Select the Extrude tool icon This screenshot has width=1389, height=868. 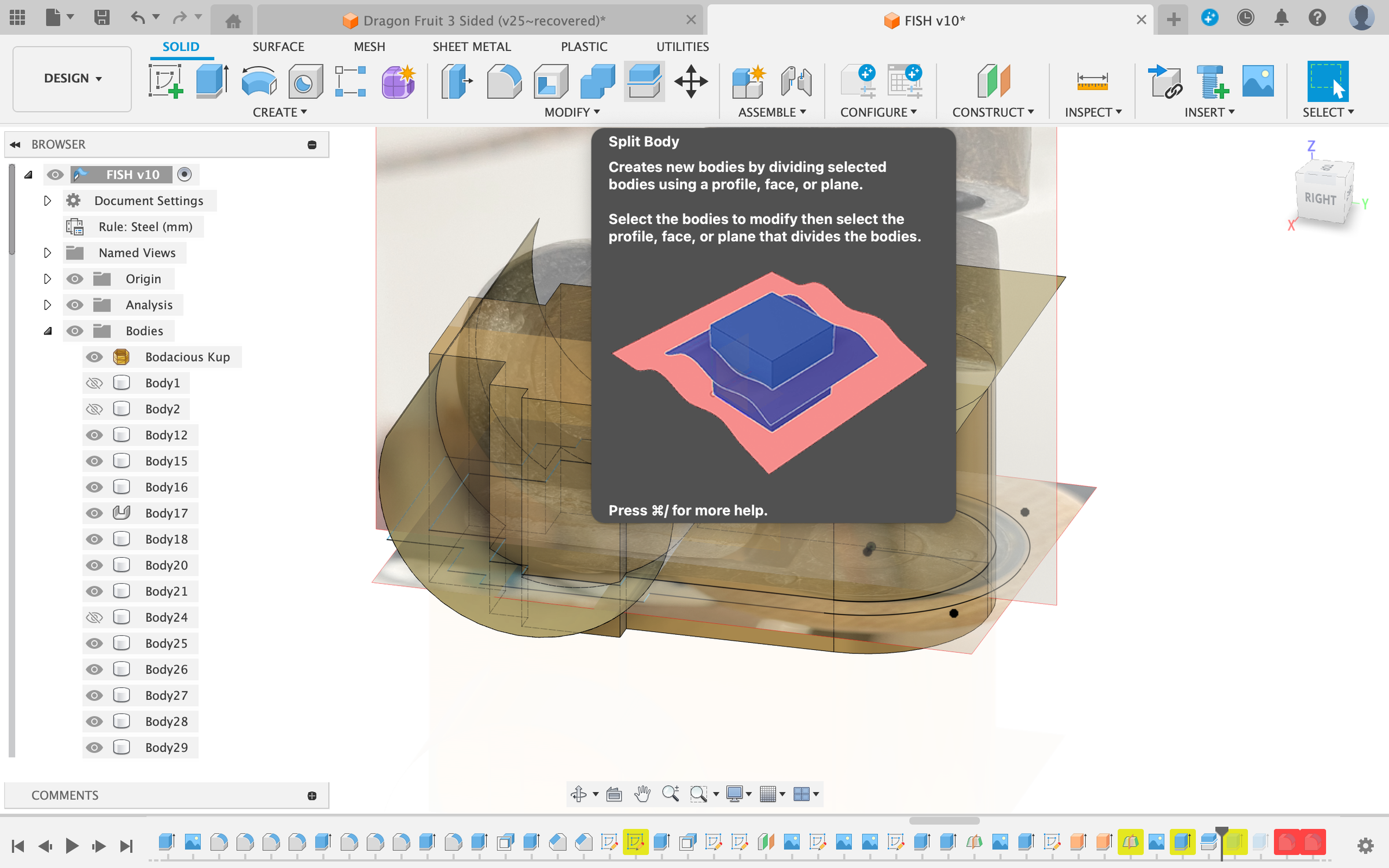pyautogui.click(x=212, y=81)
